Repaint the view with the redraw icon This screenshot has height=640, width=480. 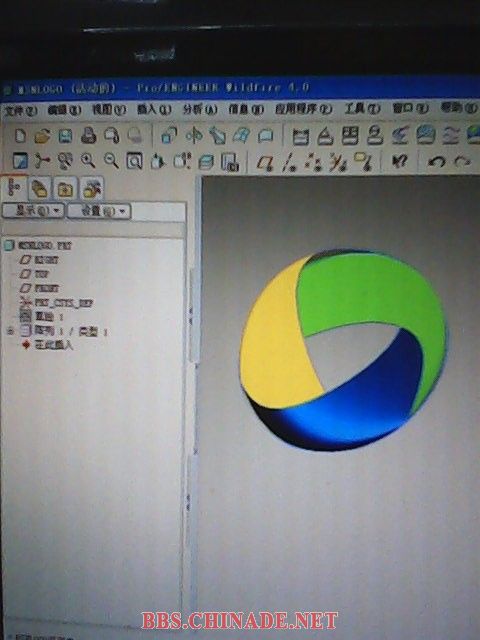[x=20, y=160]
